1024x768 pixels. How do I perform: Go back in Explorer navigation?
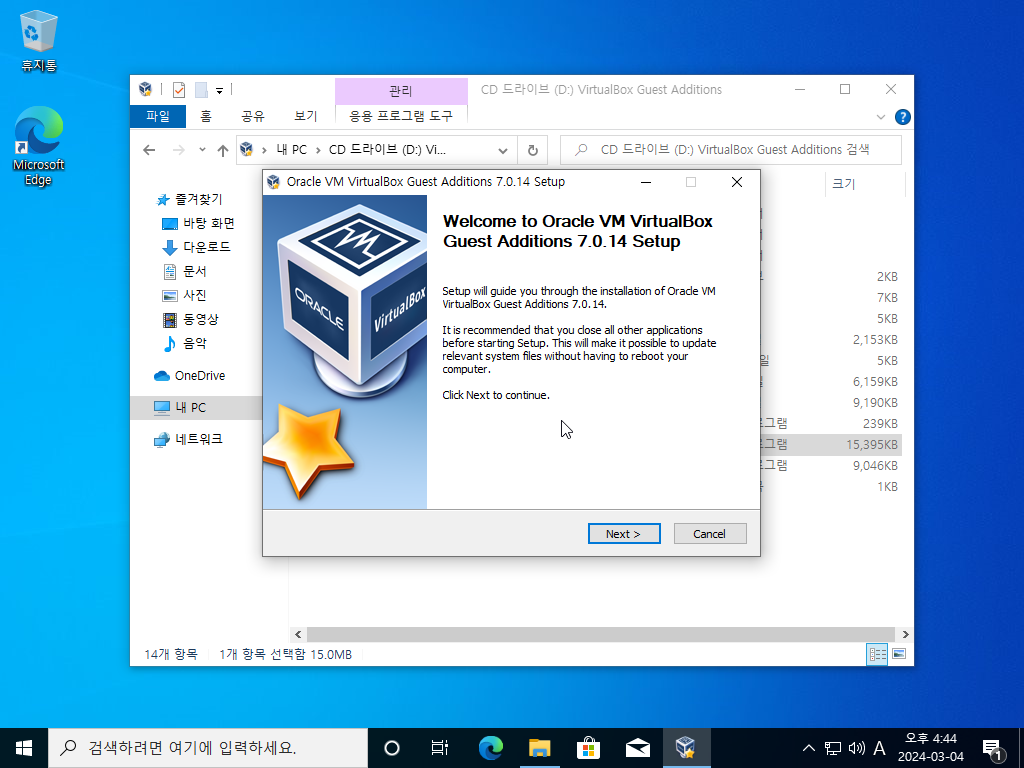coord(149,150)
